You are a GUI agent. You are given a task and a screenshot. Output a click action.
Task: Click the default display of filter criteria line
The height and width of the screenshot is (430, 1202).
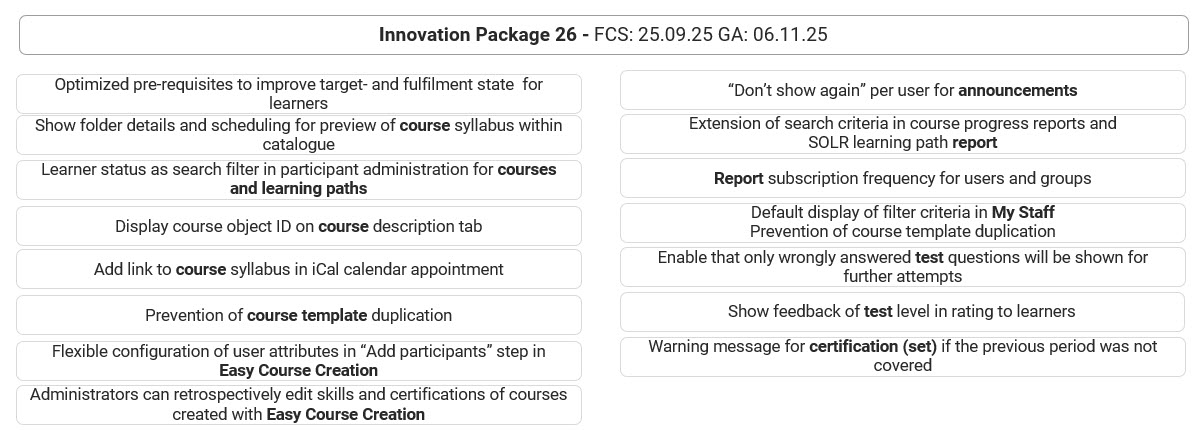(902, 212)
